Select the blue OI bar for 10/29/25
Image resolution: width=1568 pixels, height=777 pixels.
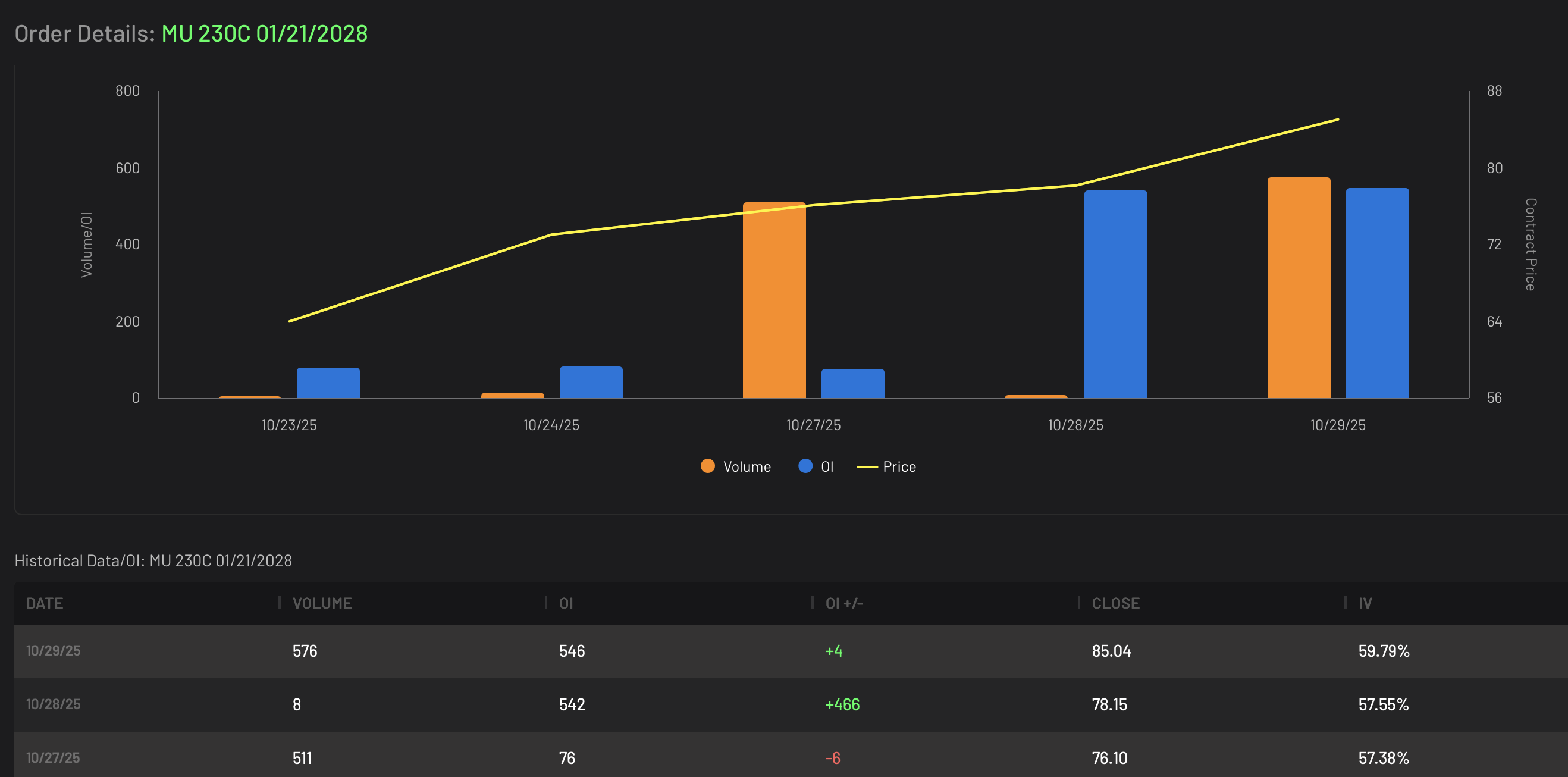[x=1378, y=293]
